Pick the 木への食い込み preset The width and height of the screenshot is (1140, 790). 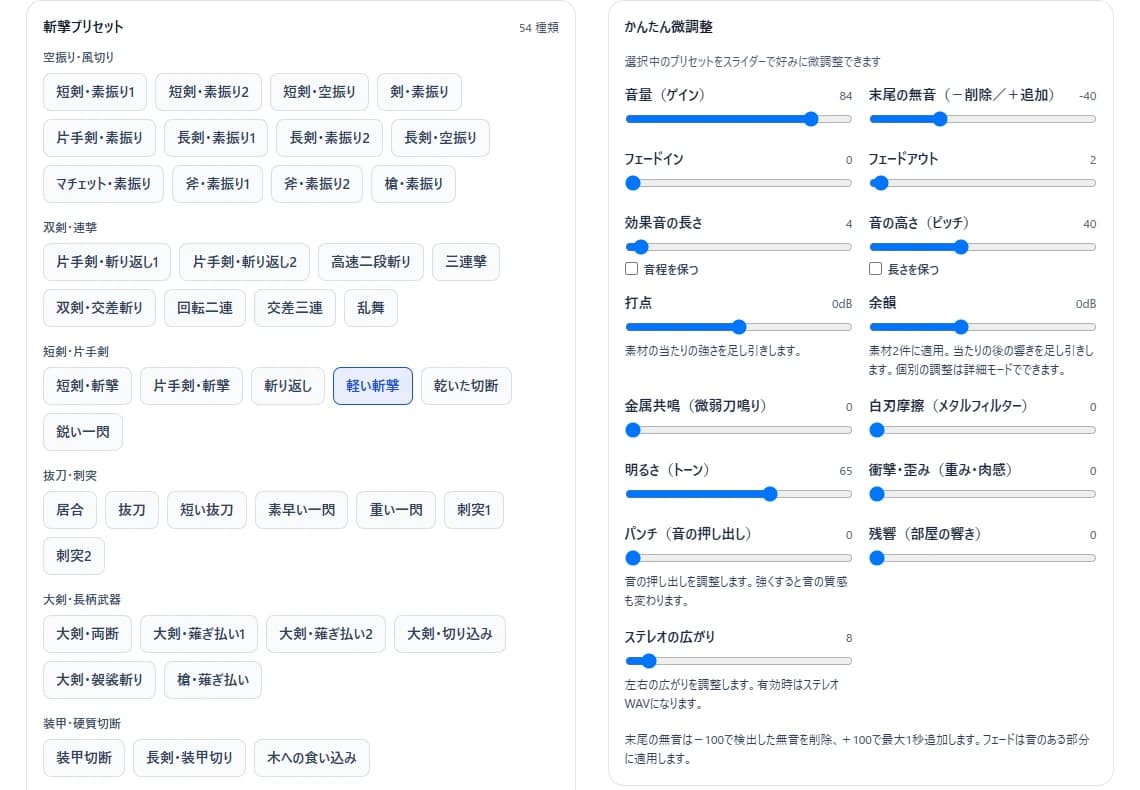(x=312, y=758)
